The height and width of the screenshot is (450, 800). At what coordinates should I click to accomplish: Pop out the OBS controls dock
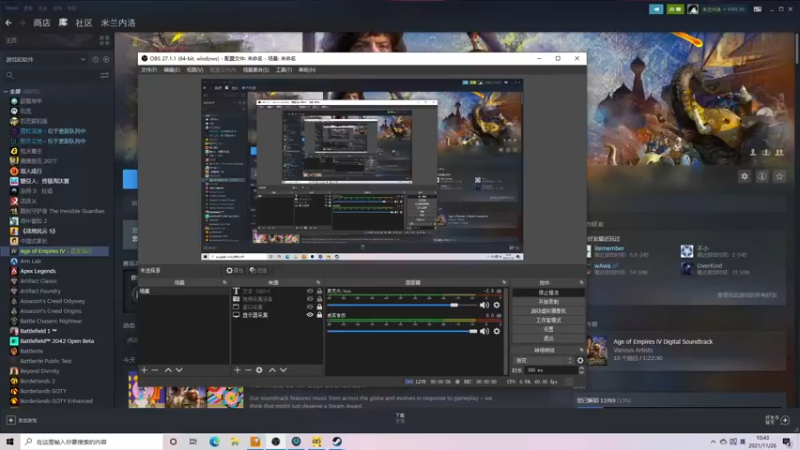(581, 282)
